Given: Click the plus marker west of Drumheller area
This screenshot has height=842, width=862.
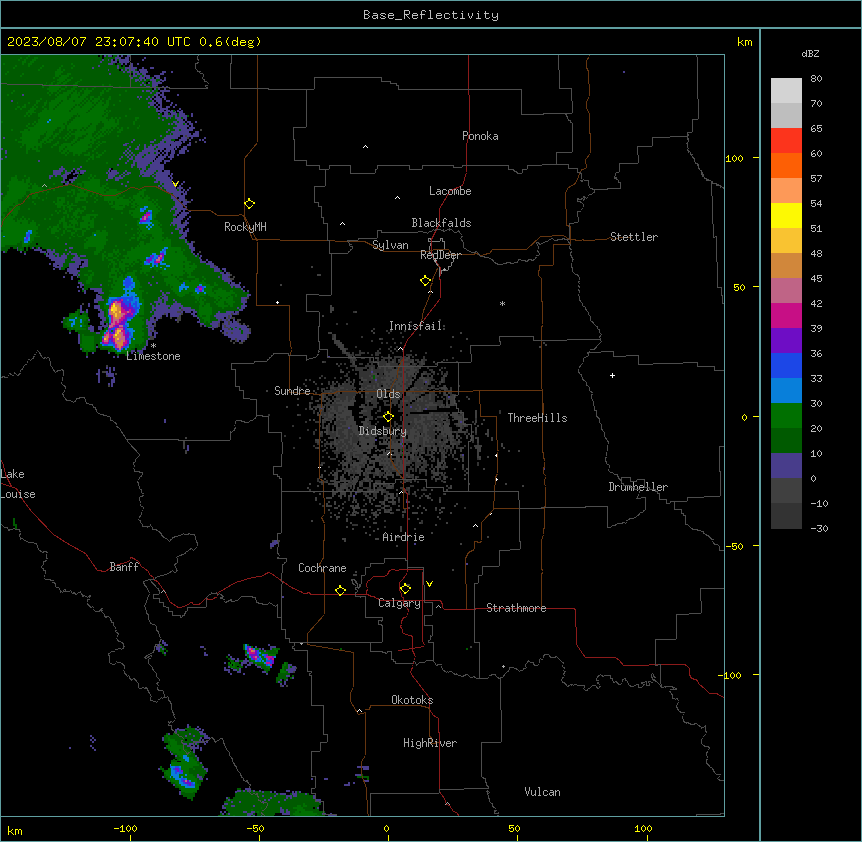Looking at the screenshot, I should click(612, 375).
